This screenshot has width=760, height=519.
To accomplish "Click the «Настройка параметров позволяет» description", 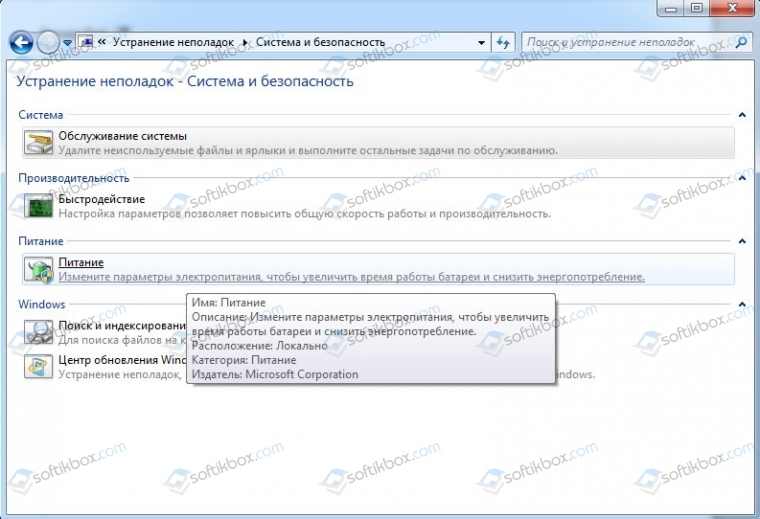I will click(x=304, y=214).
